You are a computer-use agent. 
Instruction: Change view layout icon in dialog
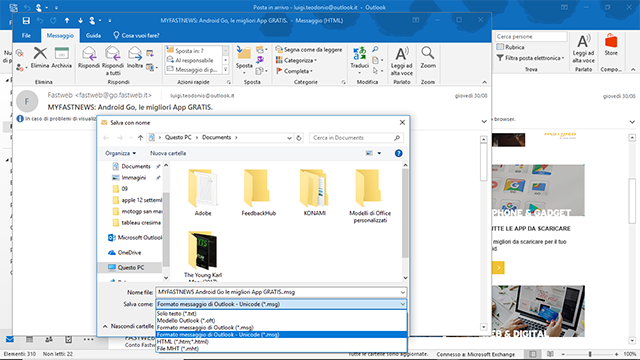[x=369, y=153]
